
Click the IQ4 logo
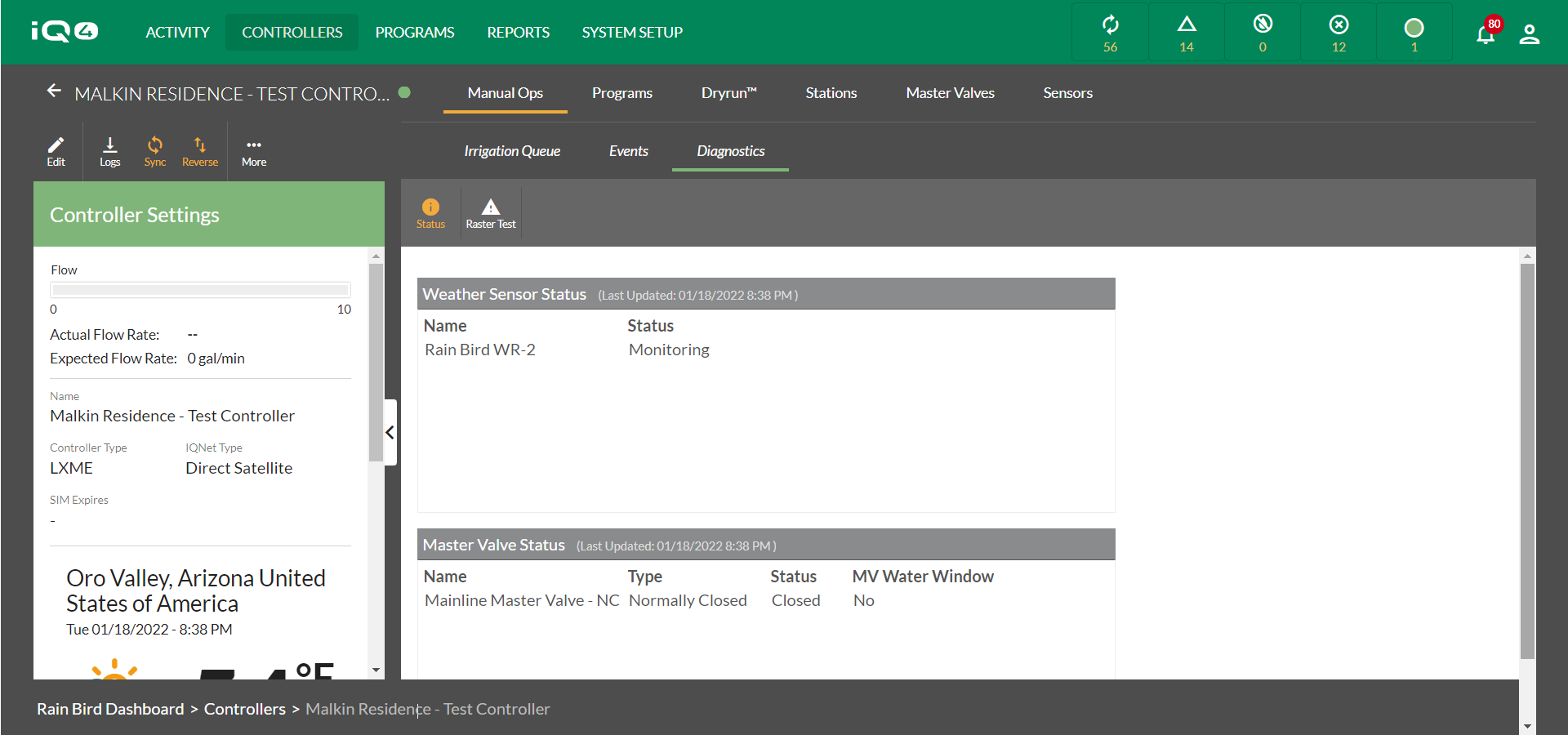point(65,32)
